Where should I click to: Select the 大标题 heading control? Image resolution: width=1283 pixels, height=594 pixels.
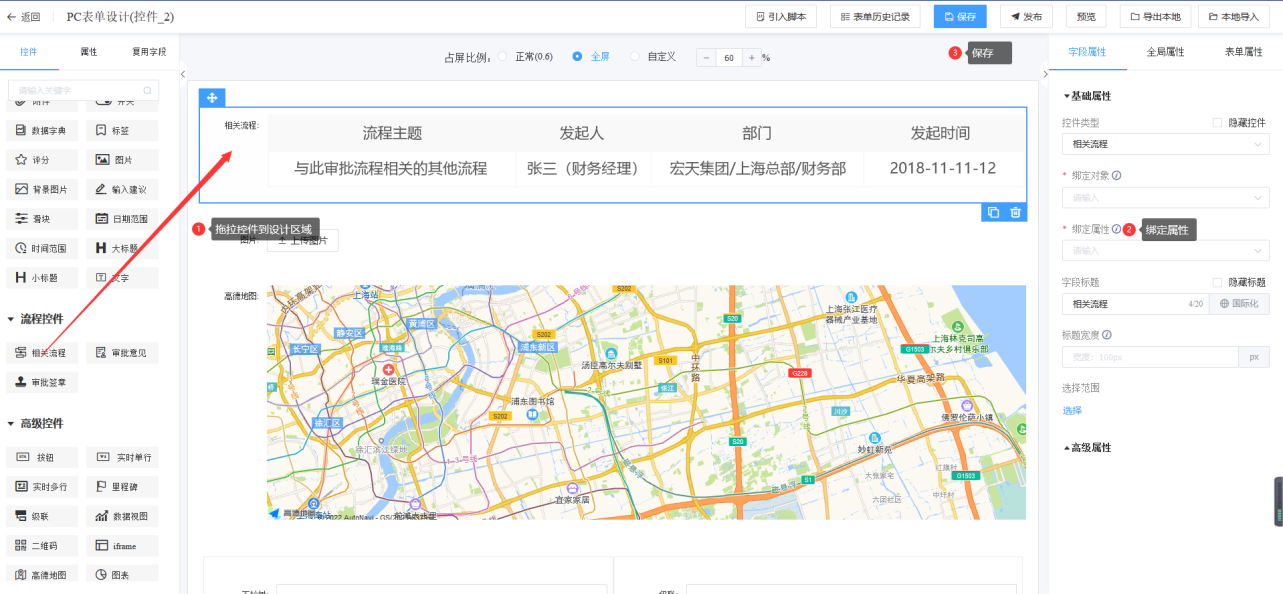[x=122, y=248]
